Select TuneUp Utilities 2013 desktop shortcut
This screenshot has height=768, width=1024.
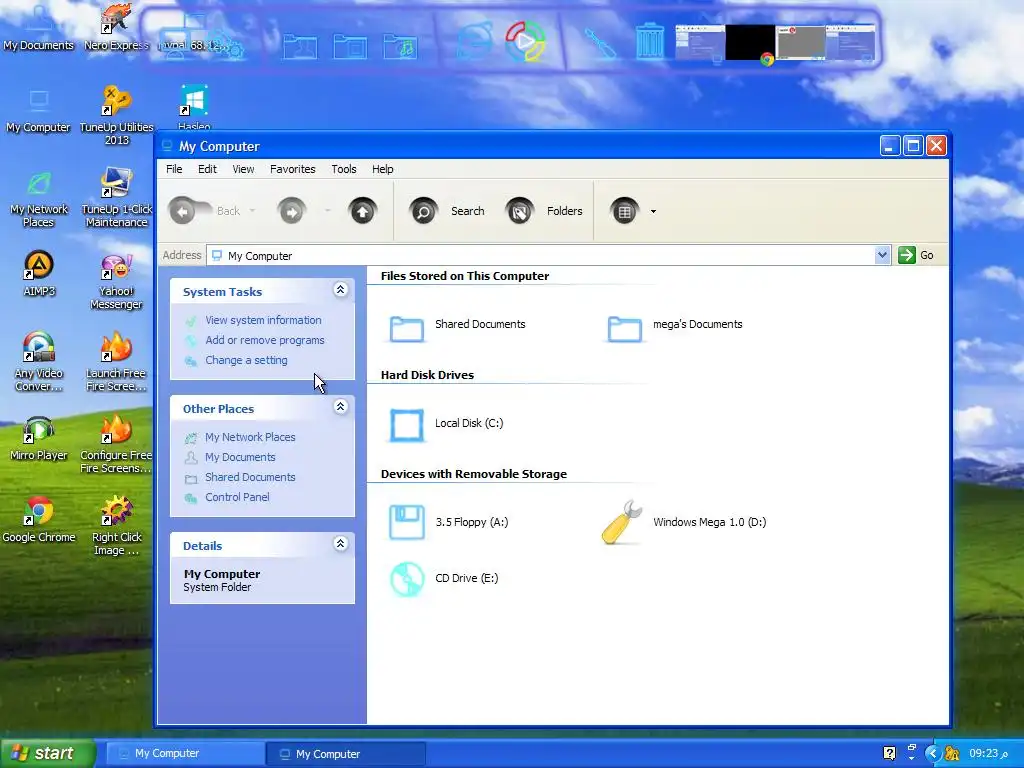click(116, 115)
